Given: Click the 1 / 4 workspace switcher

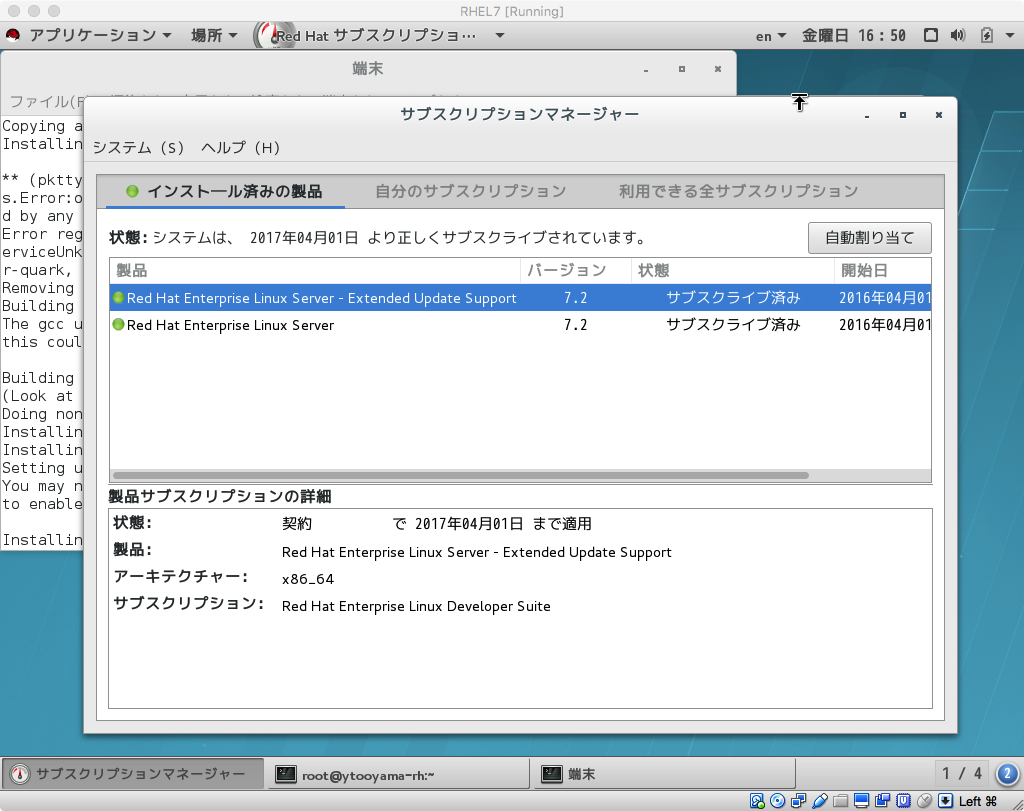Looking at the screenshot, I should click(x=962, y=774).
